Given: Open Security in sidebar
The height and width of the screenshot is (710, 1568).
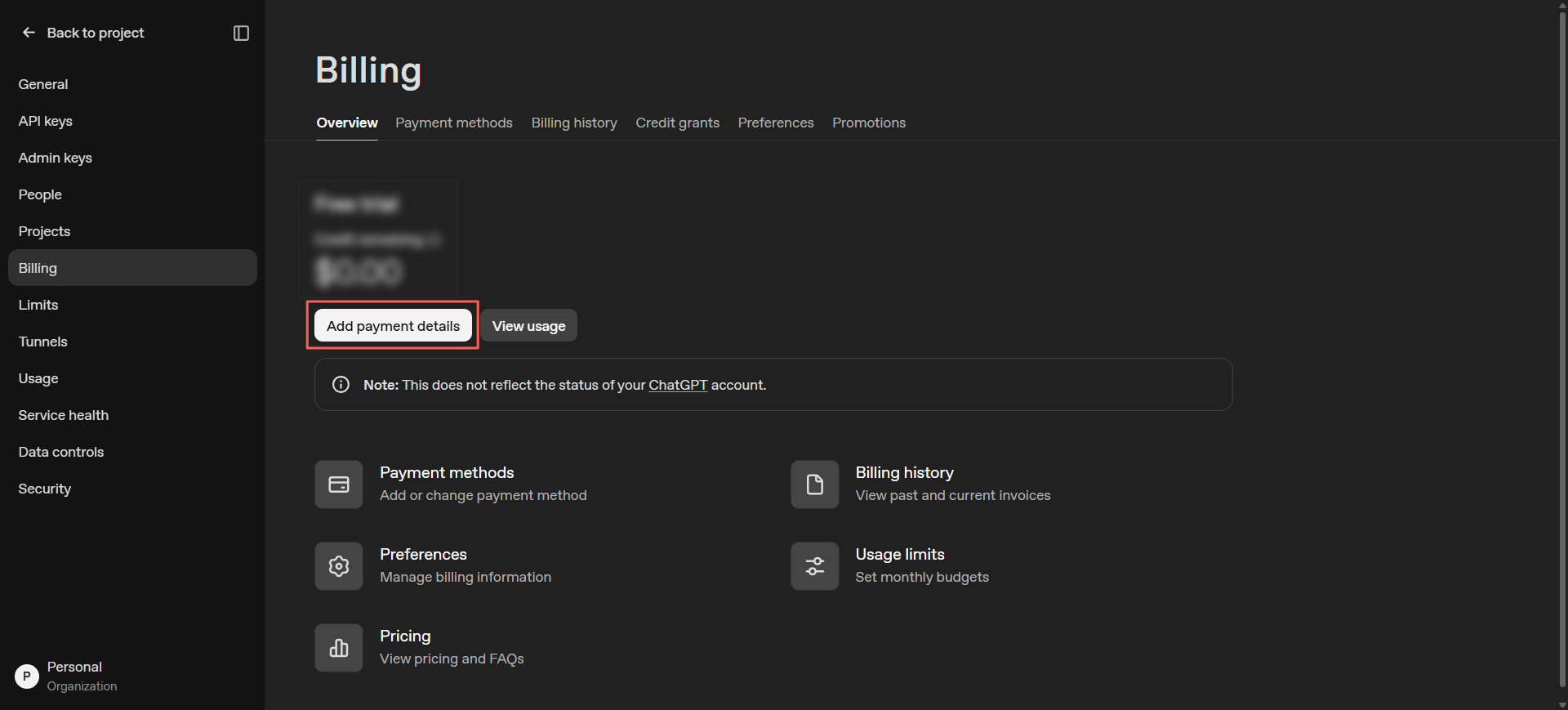Looking at the screenshot, I should pyautogui.click(x=132, y=489).
